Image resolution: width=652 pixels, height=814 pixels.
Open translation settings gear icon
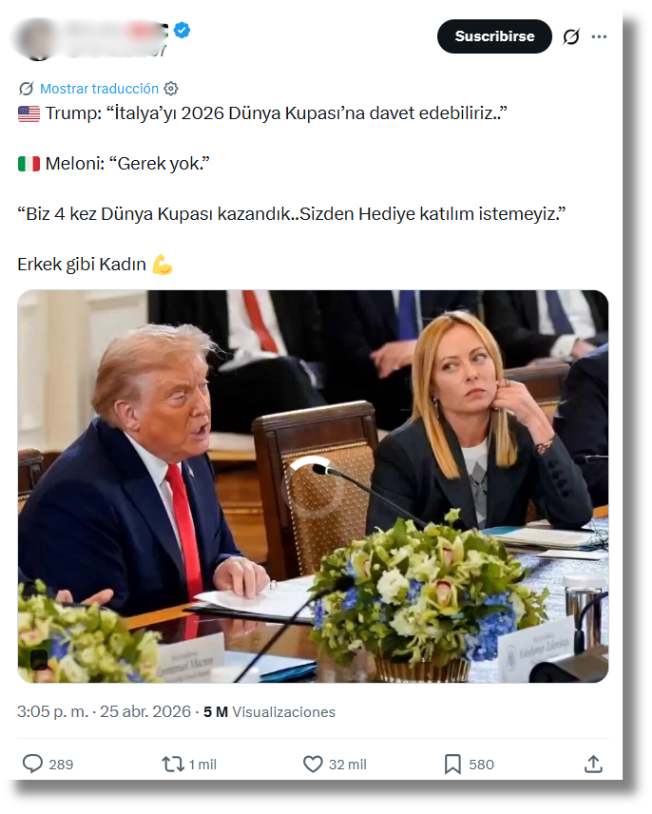point(171,89)
